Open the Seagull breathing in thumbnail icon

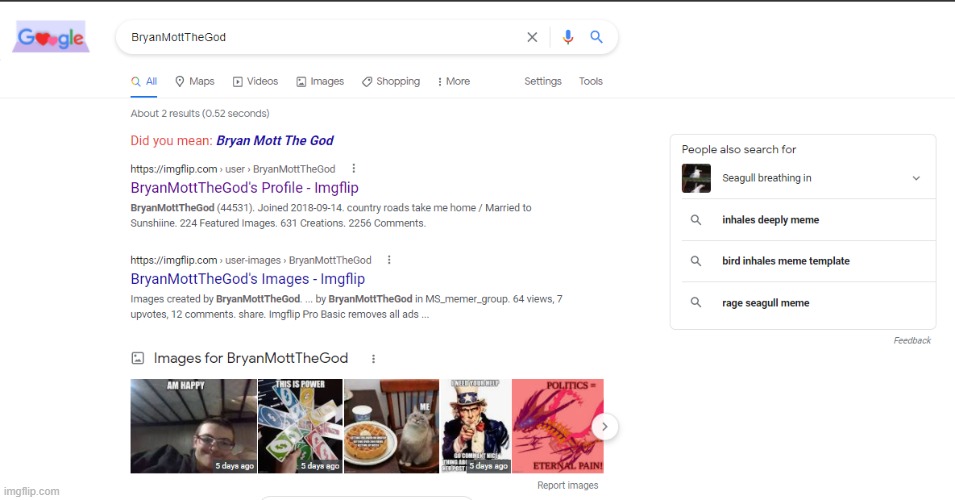point(696,178)
